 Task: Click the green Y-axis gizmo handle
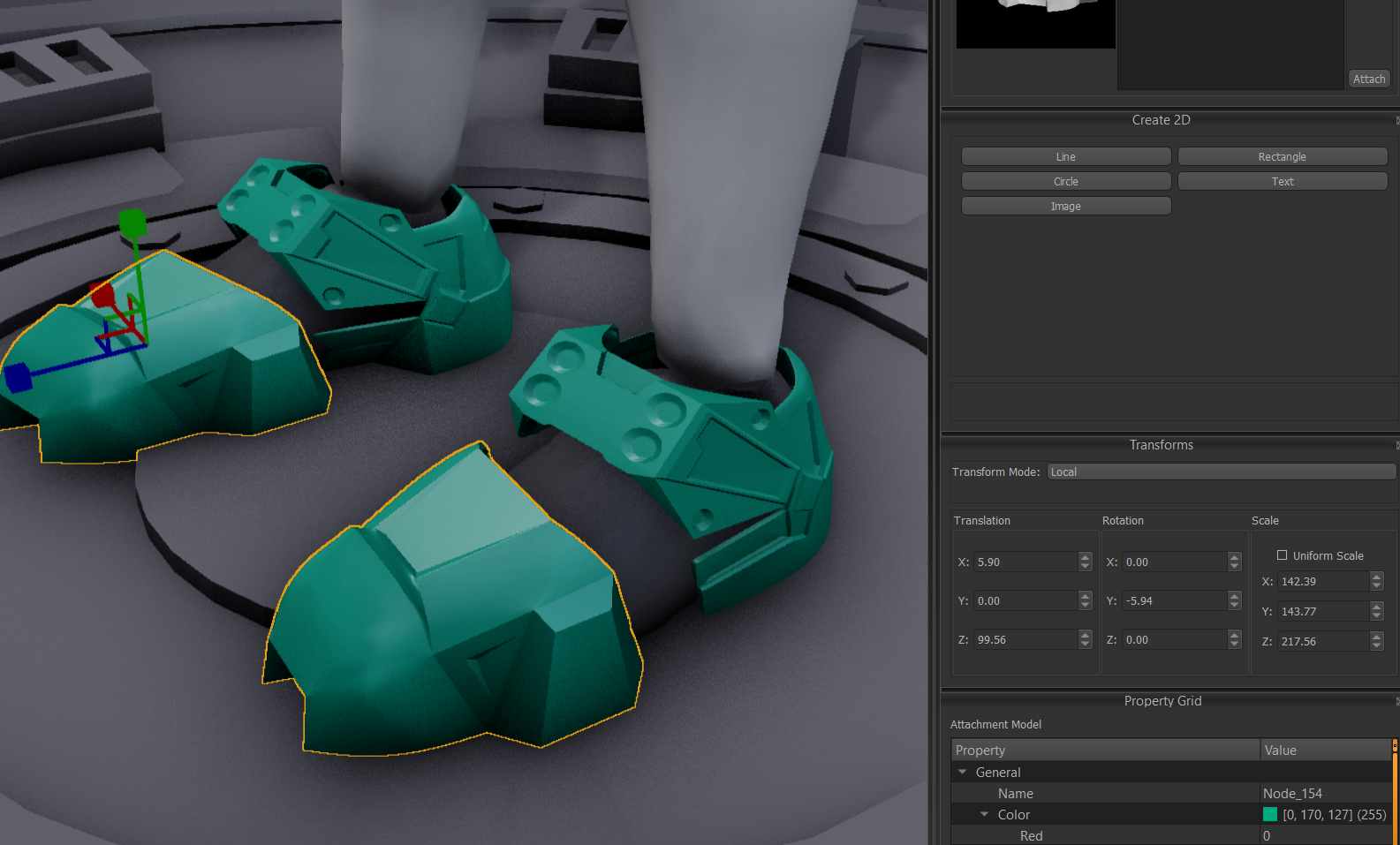(132, 223)
